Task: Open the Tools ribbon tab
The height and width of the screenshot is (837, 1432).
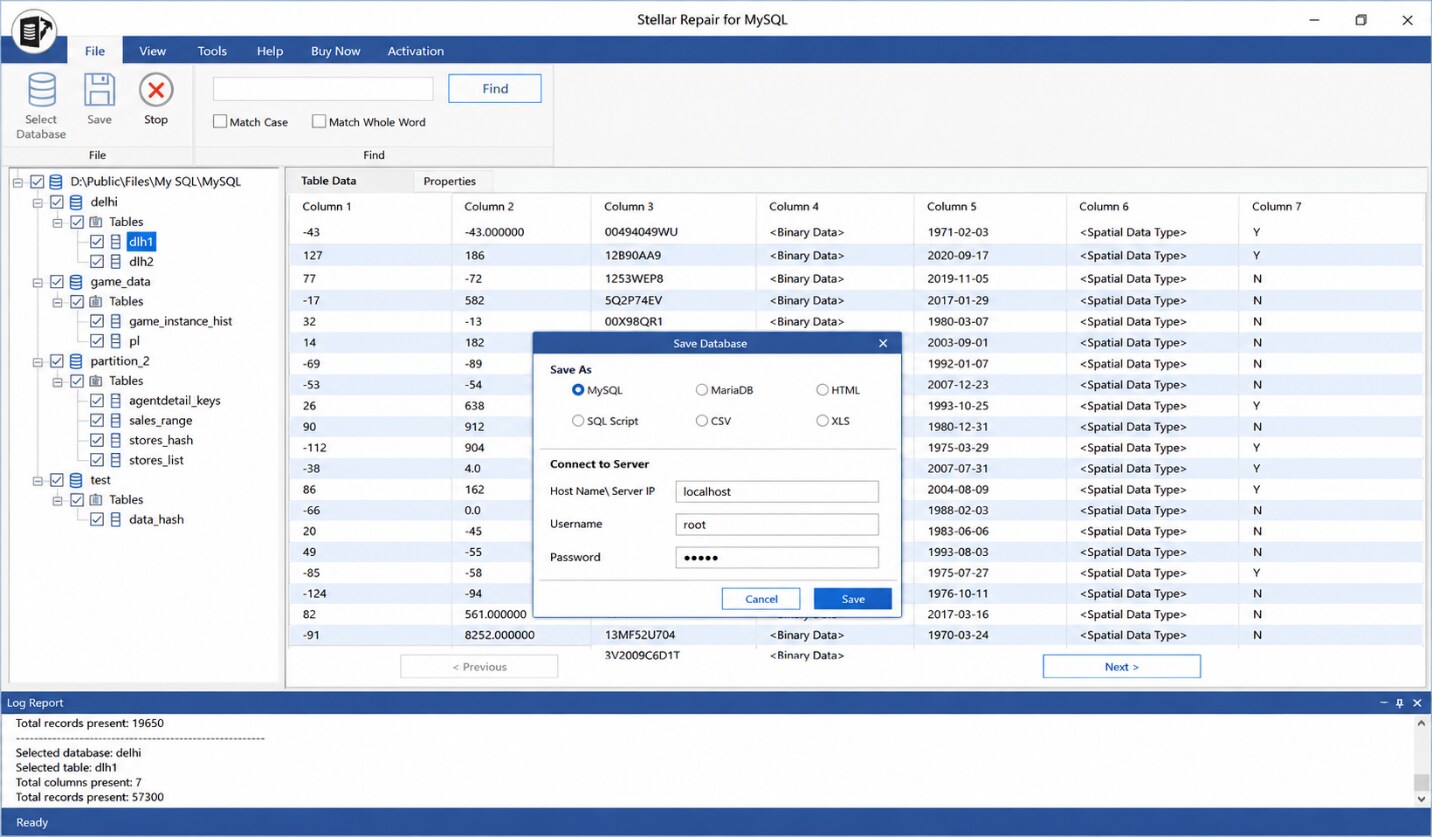Action: tap(212, 51)
